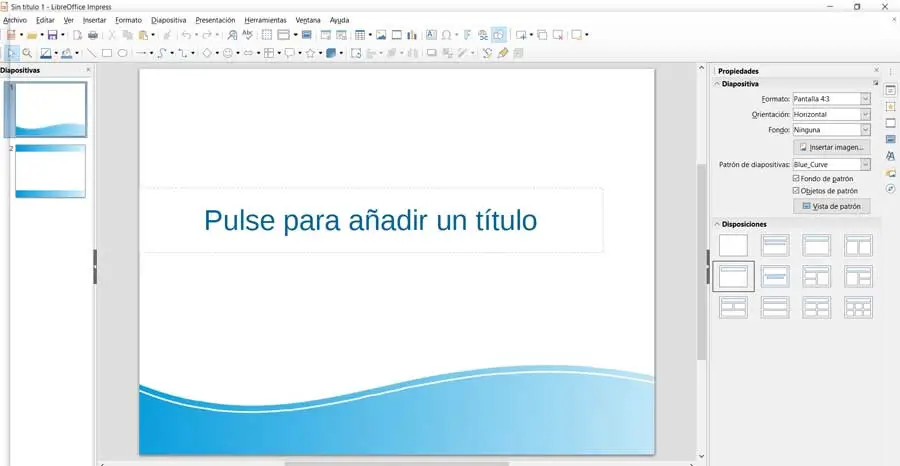Open the Fondo dropdown showing Ninguna
Viewport: 900px width, 466px height.
pyautogui.click(x=831, y=130)
